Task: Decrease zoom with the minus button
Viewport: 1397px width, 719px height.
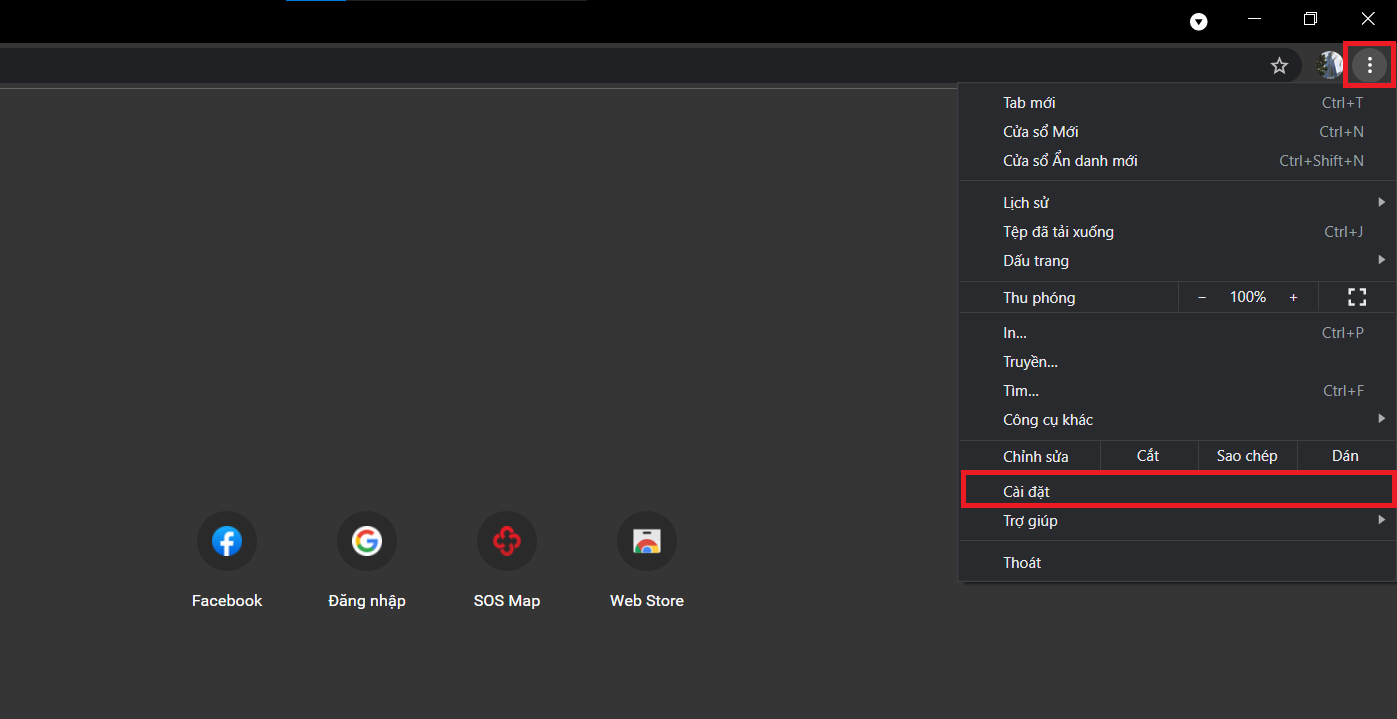Action: pyautogui.click(x=1202, y=297)
